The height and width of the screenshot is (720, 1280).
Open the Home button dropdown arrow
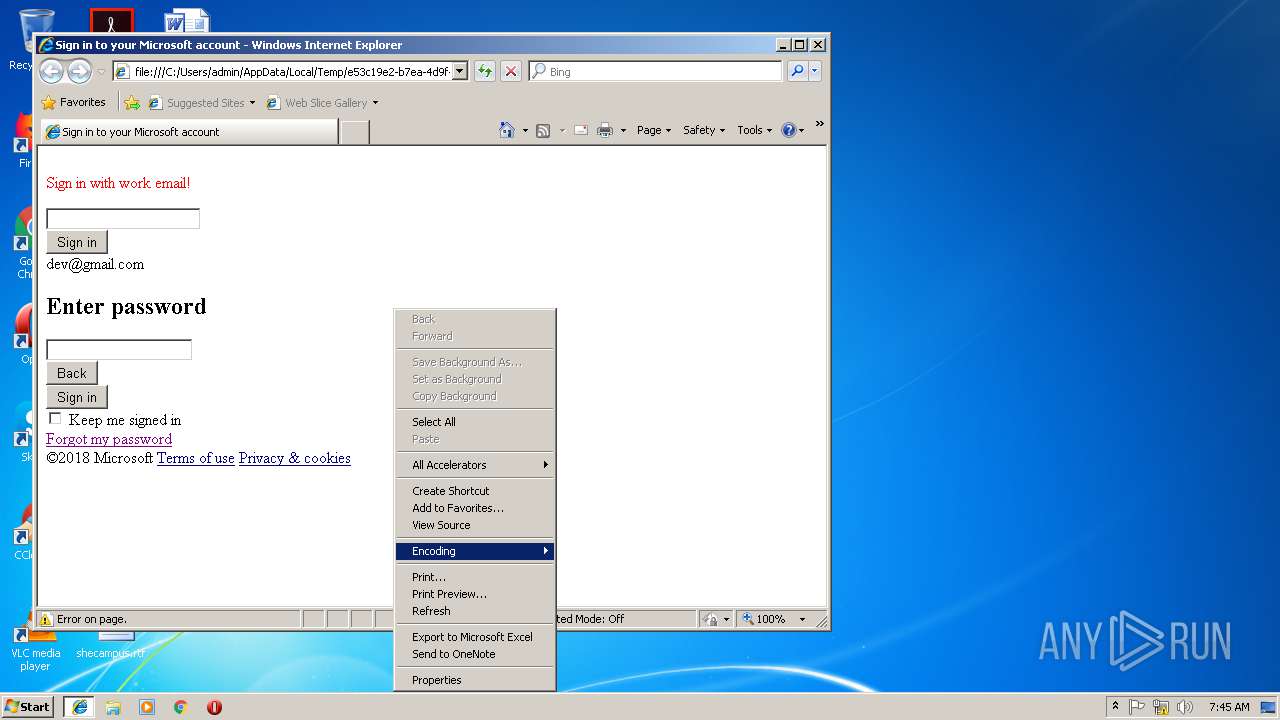[524, 130]
